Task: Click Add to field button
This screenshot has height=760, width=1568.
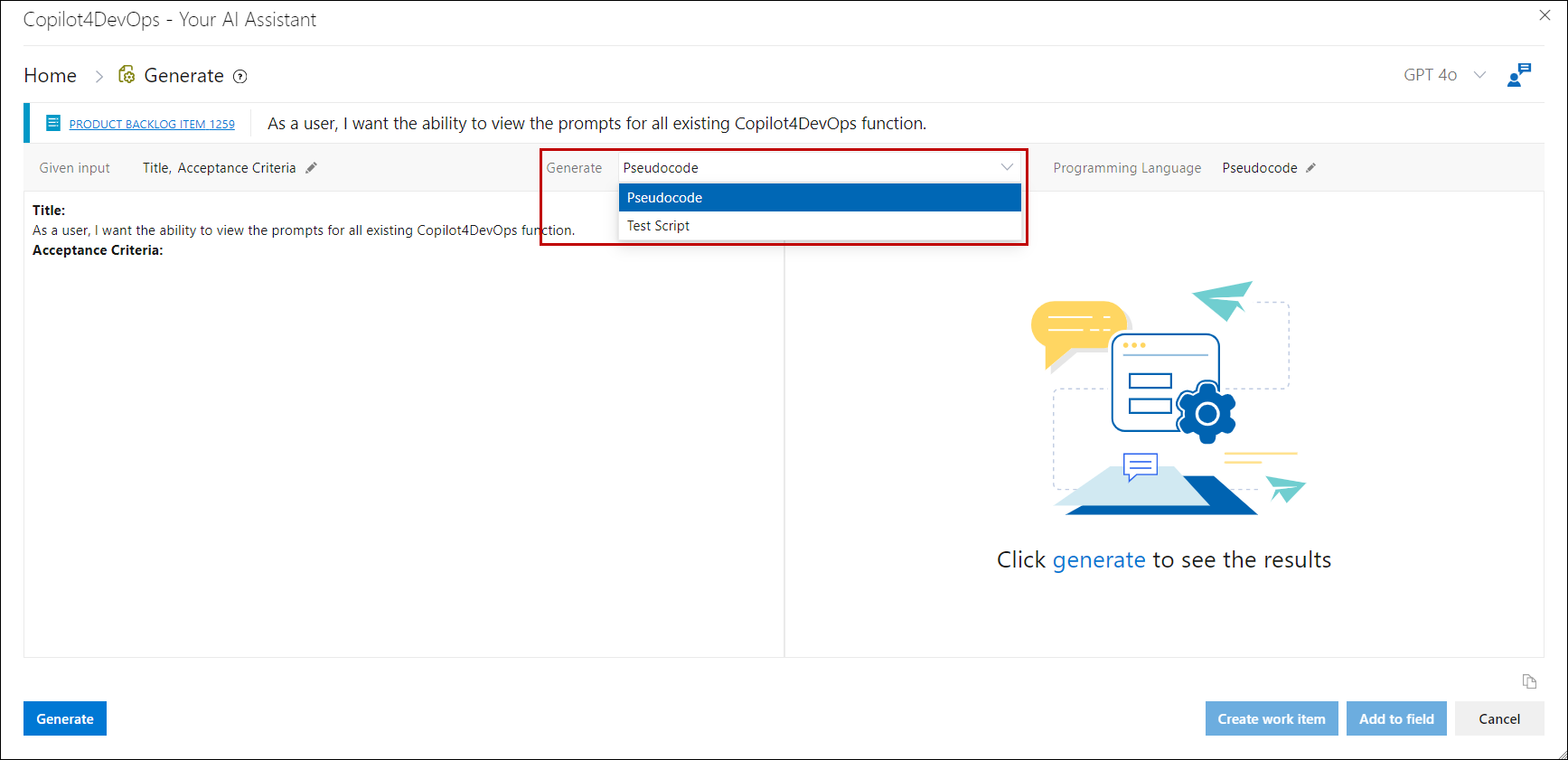Action: coord(1396,718)
